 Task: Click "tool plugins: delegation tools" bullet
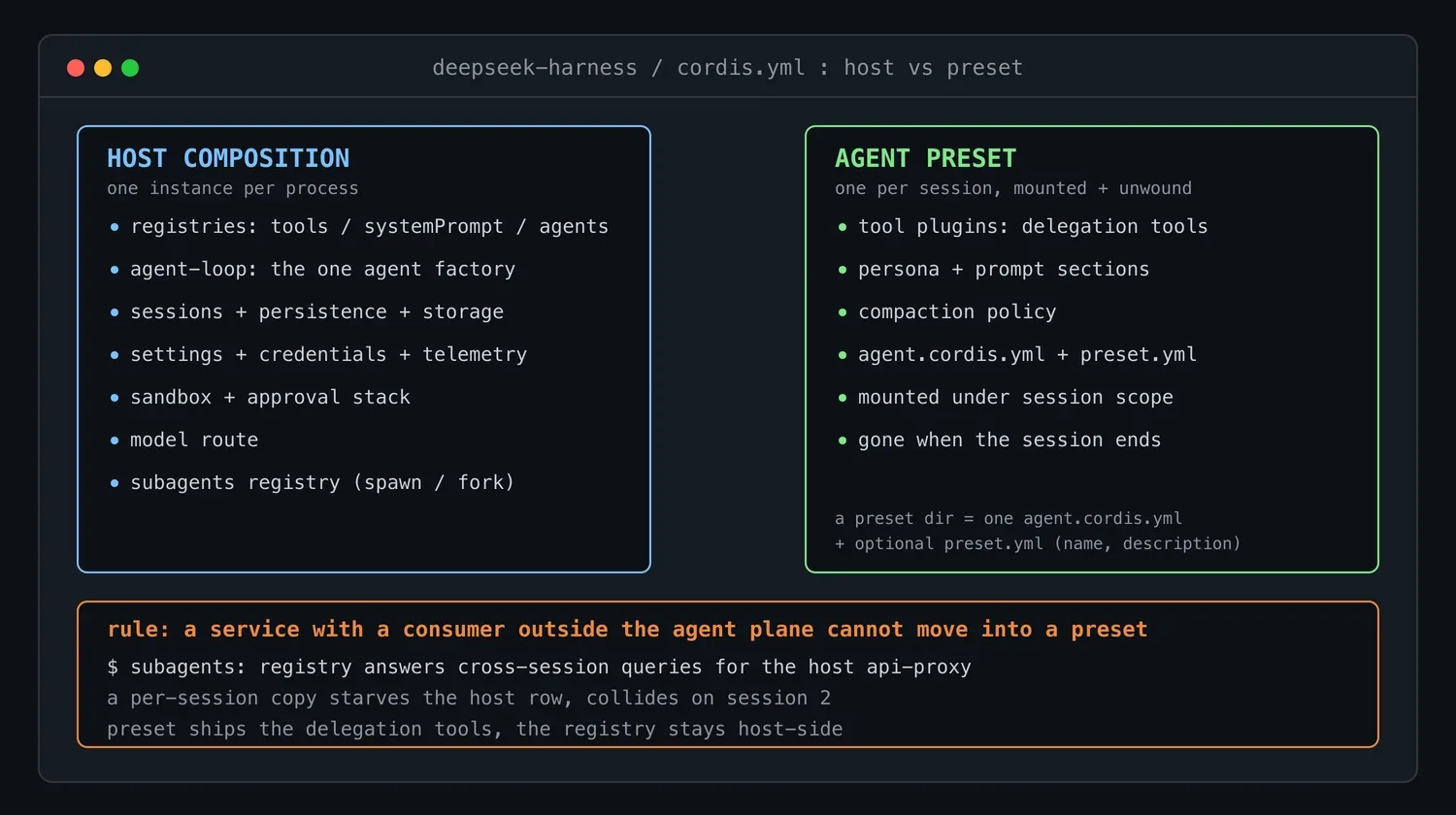(1033, 227)
